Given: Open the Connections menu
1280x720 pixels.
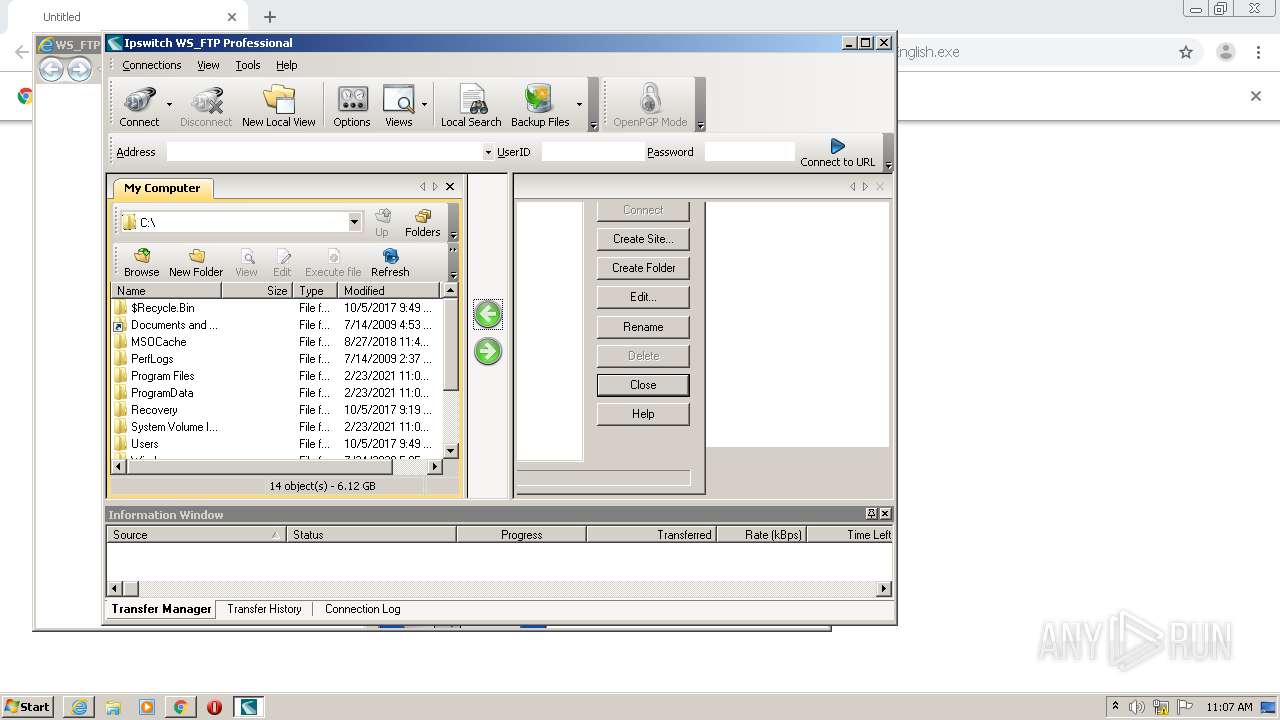Looking at the screenshot, I should pyautogui.click(x=152, y=65).
